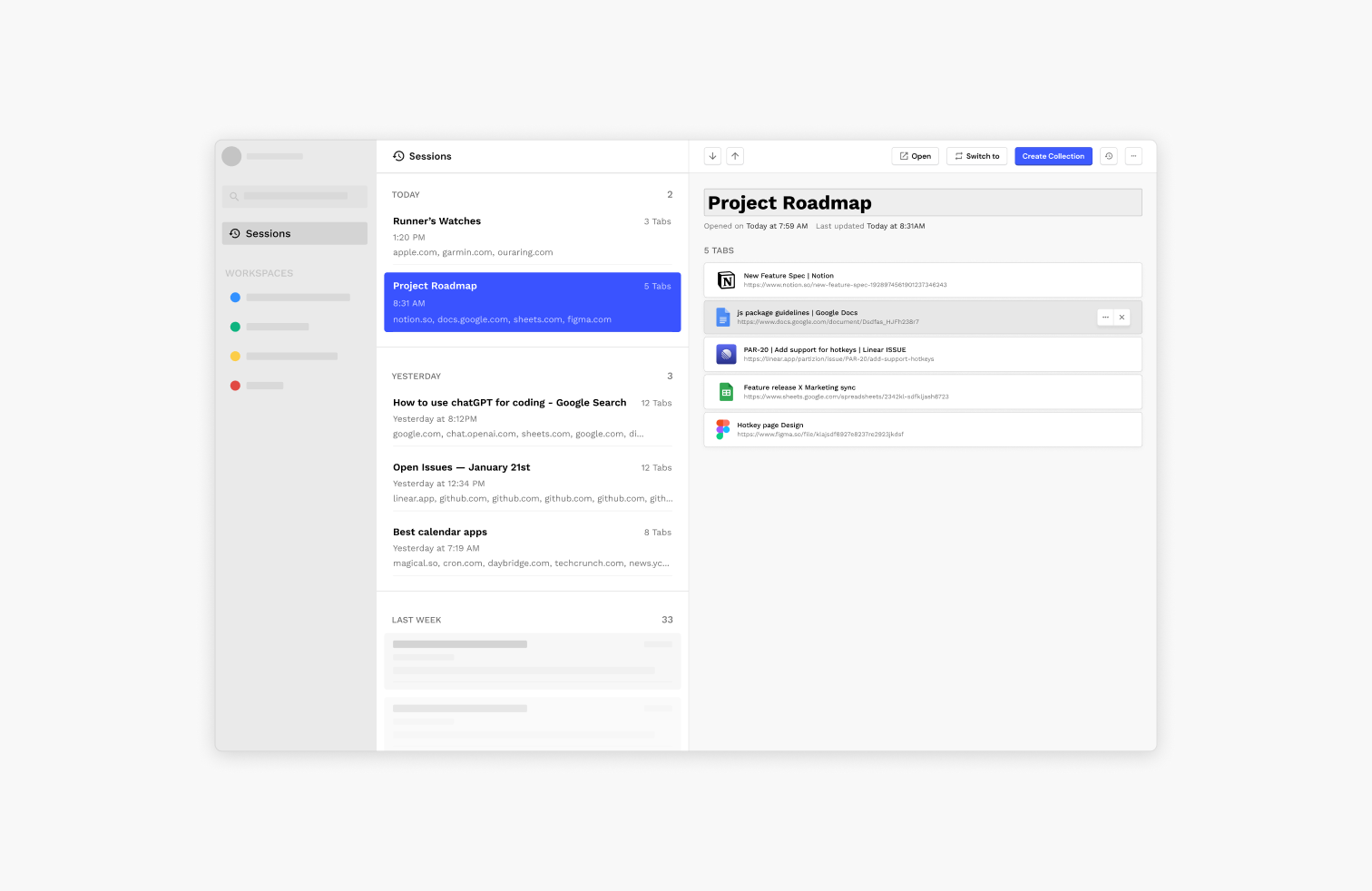Click the search magnifier icon in sidebar
Image resolution: width=1372 pixels, height=891 pixels.
coord(234,196)
